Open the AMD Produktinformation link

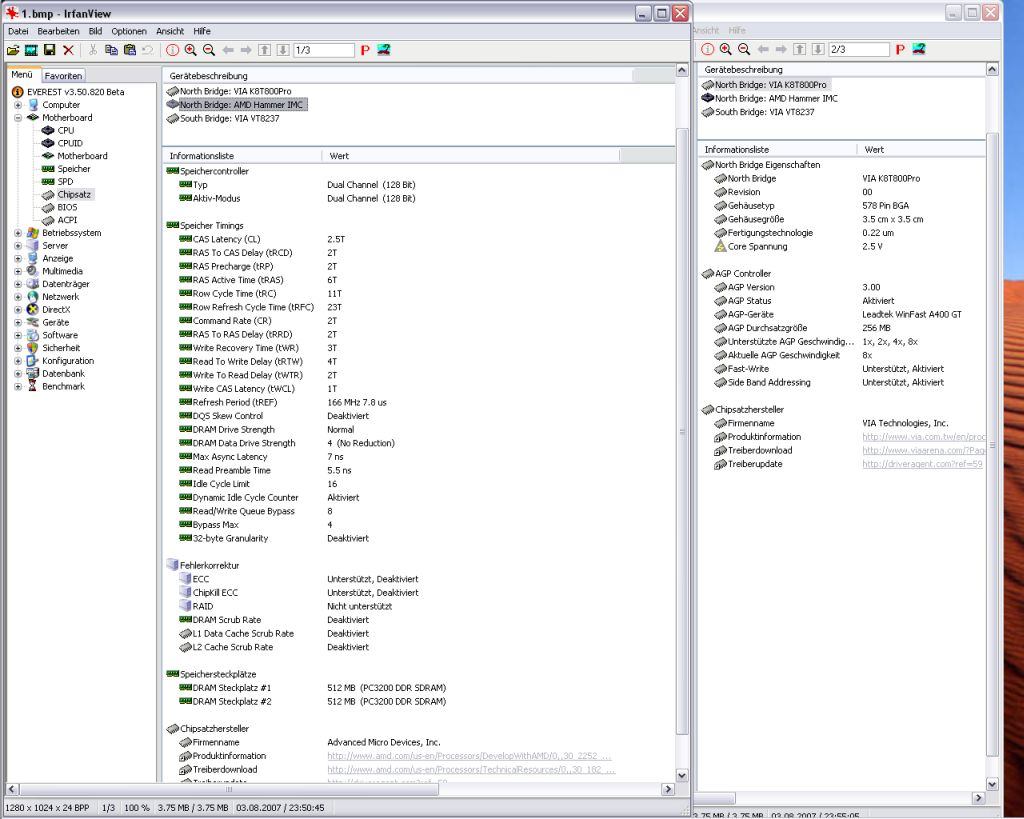pos(469,756)
